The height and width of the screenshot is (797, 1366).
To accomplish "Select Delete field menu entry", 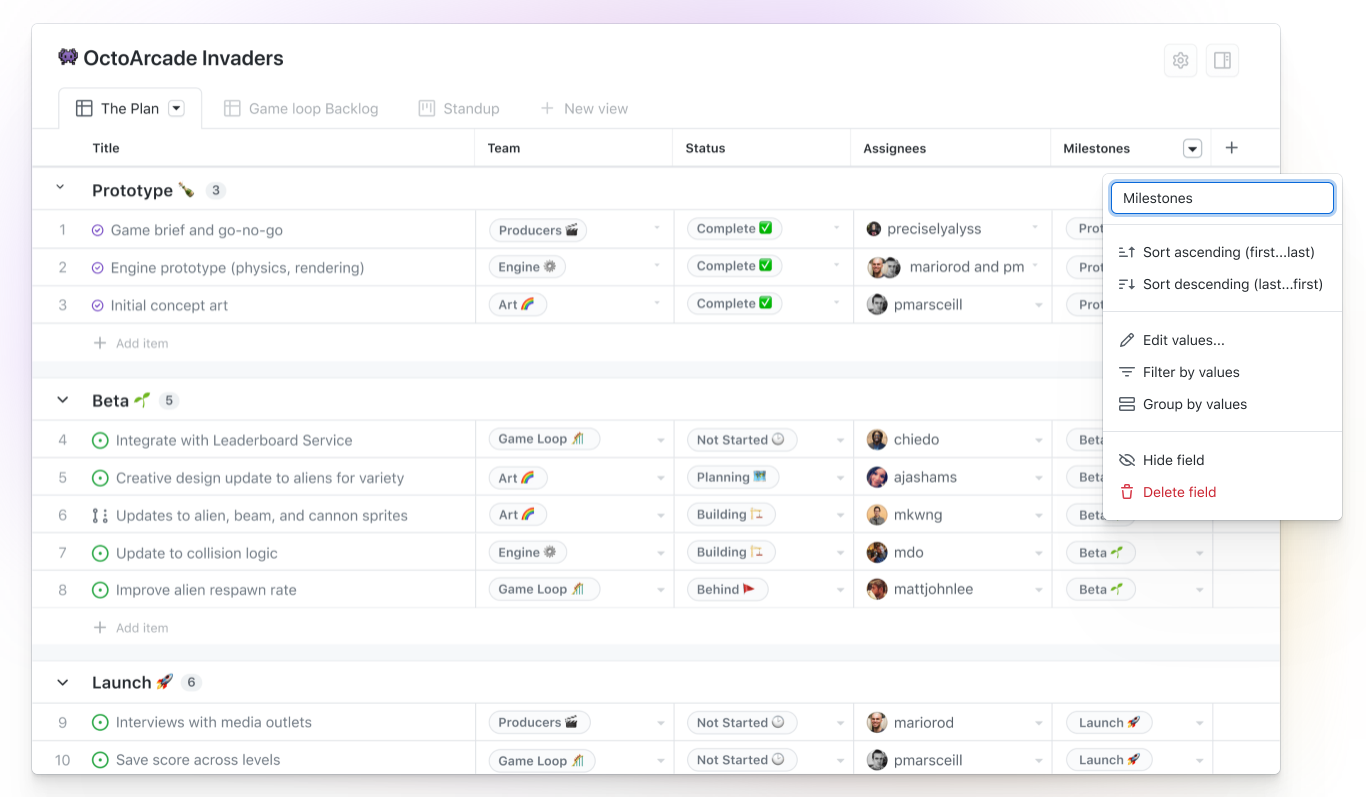I will pos(1222,492).
